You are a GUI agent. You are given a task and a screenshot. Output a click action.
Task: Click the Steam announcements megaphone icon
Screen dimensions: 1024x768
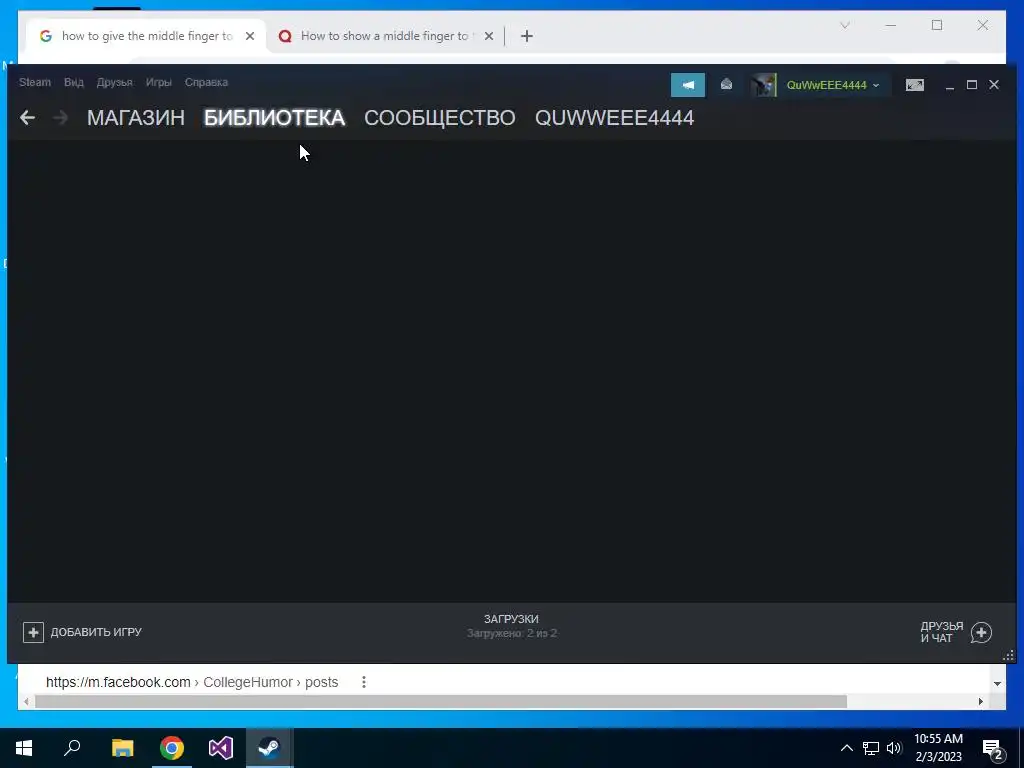(x=688, y=85)
